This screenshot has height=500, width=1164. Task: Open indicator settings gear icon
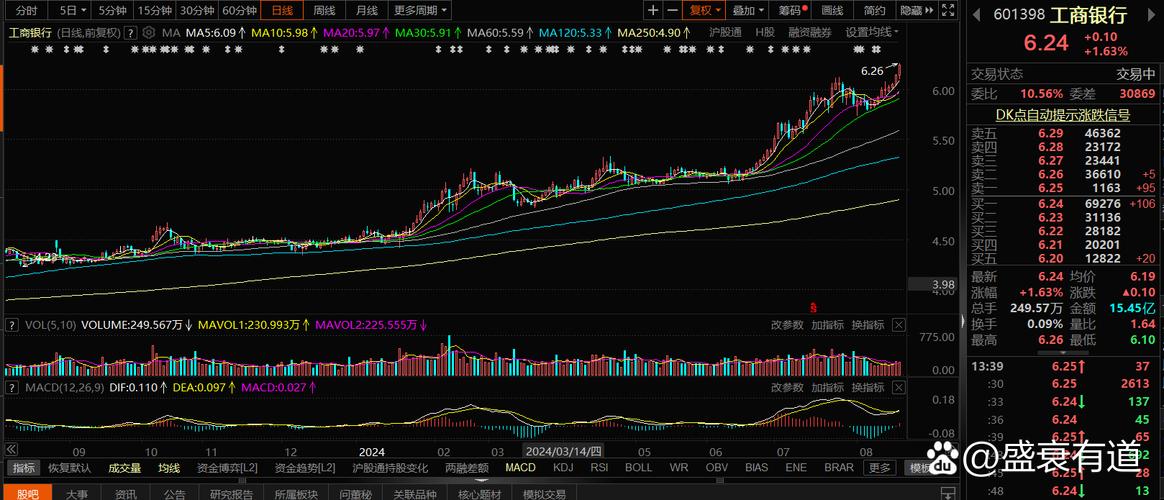(x=148, y=33)
